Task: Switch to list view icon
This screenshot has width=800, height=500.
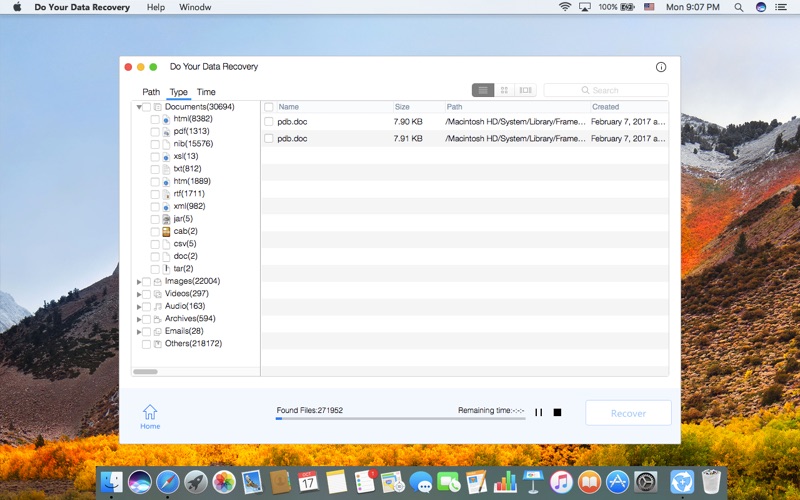Action: (x=483, y=90)
